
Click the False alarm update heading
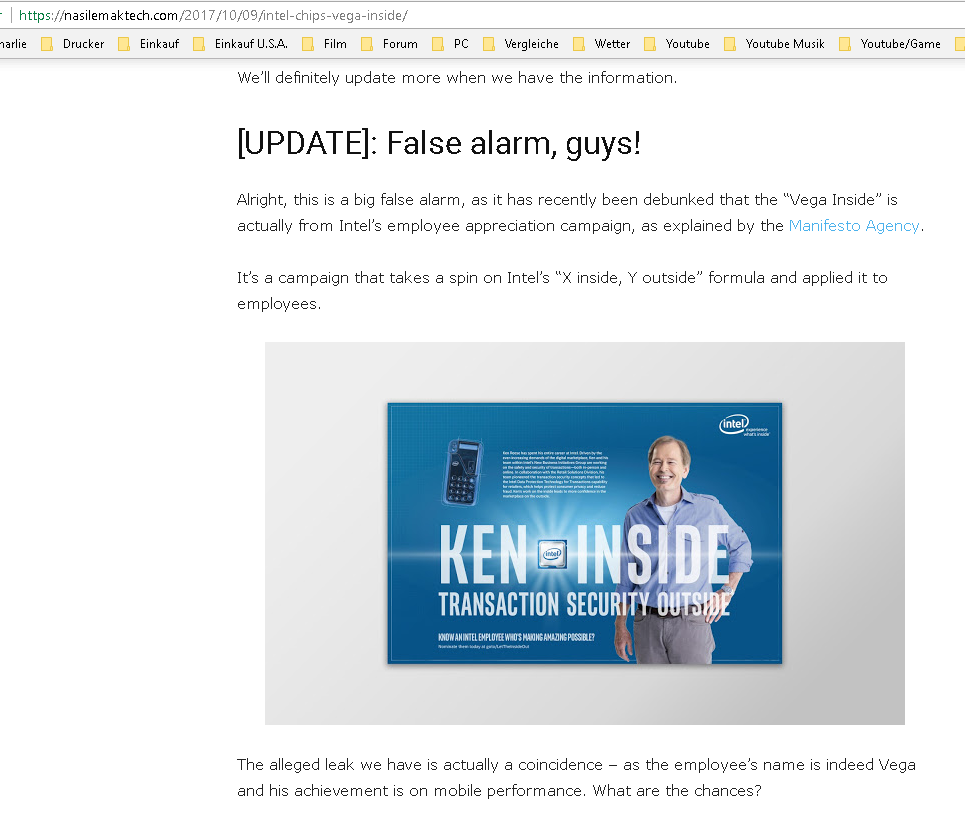(x=439, y=144)
